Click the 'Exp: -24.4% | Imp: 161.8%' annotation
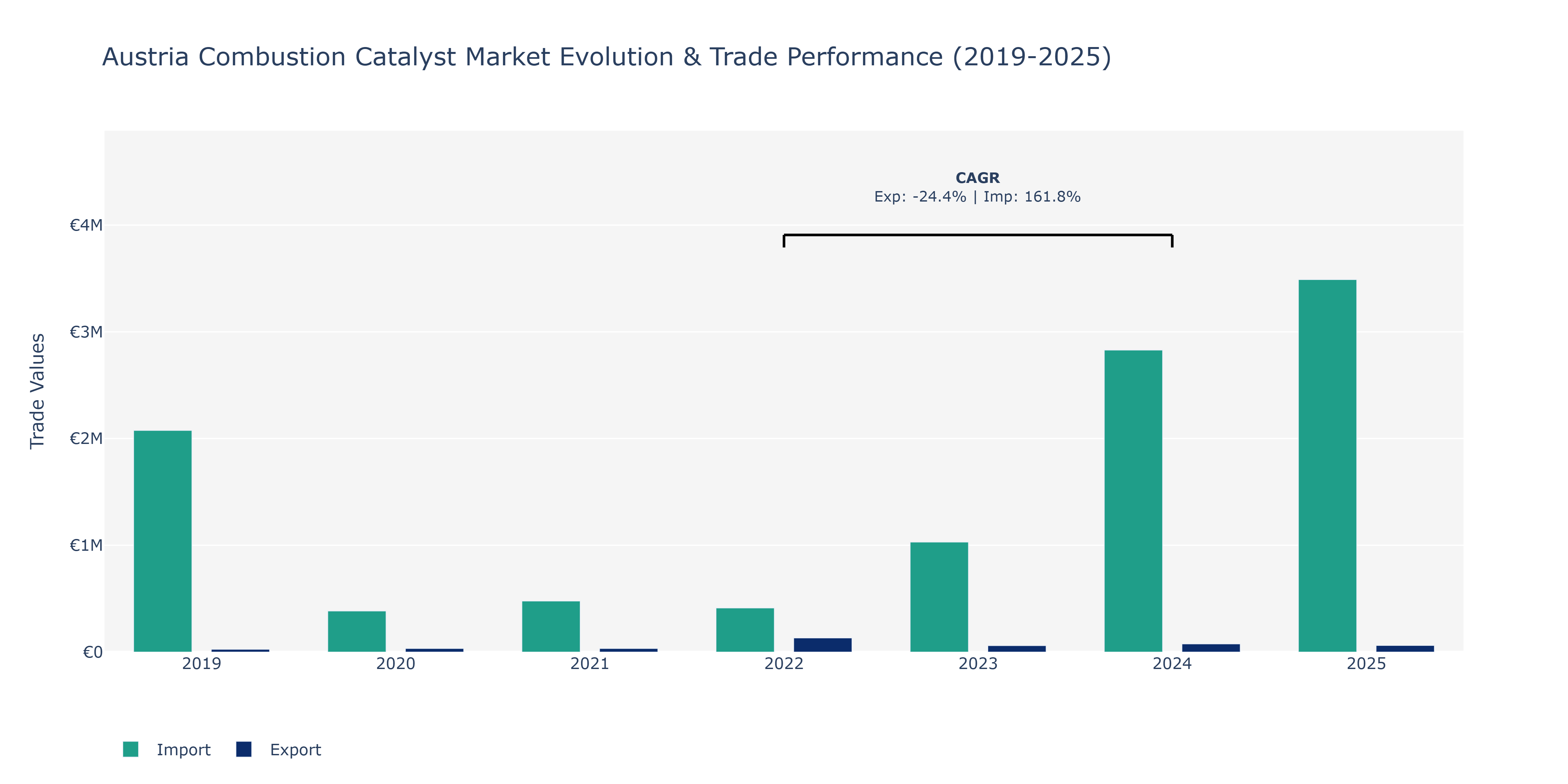Screen dimensions: 1568x784 tap(978, 197)
